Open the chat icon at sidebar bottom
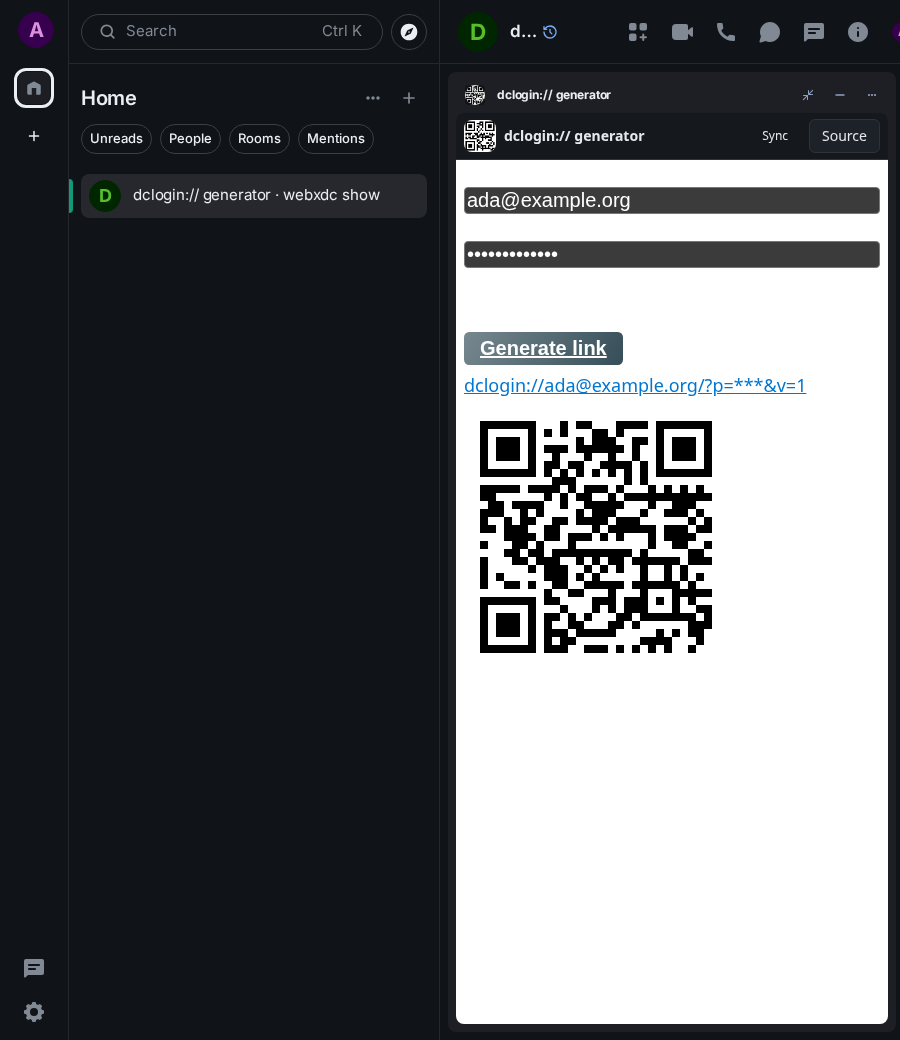 tap(34, 968)
